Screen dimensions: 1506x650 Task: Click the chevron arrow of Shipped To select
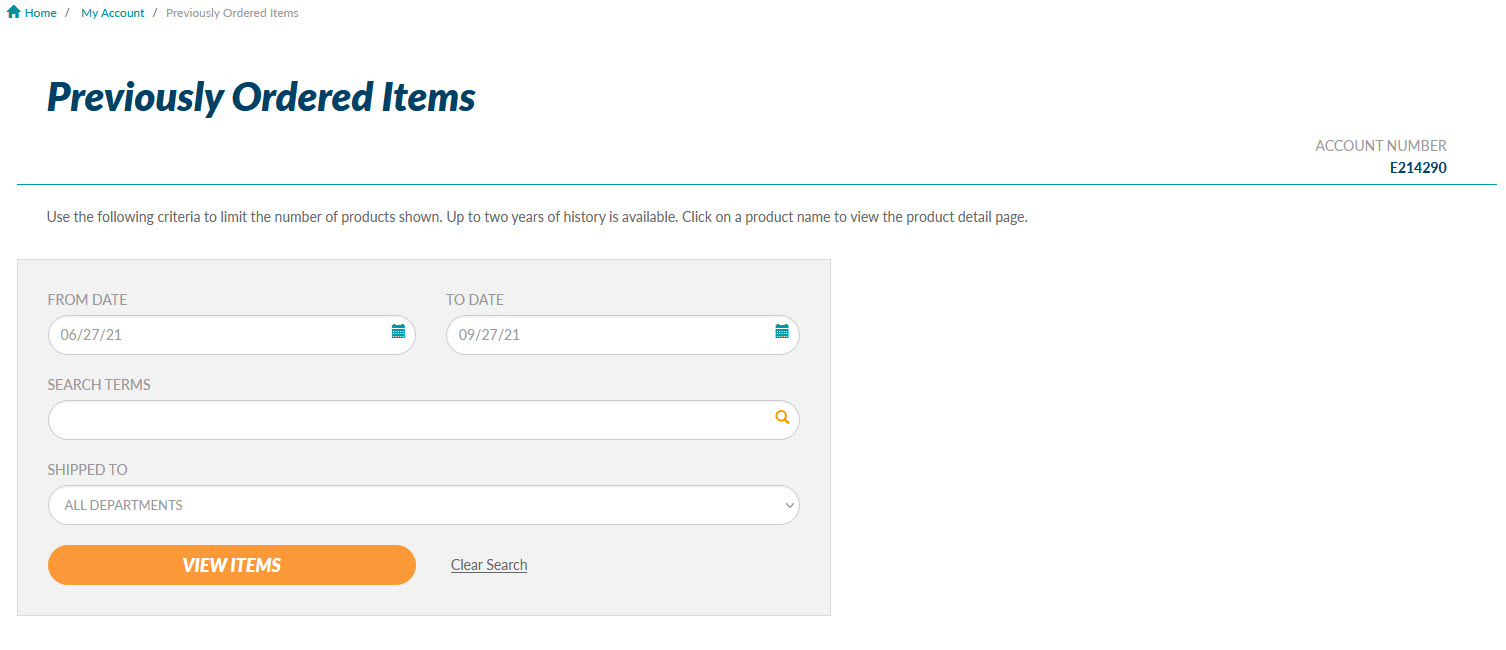(x=789, y=506)
